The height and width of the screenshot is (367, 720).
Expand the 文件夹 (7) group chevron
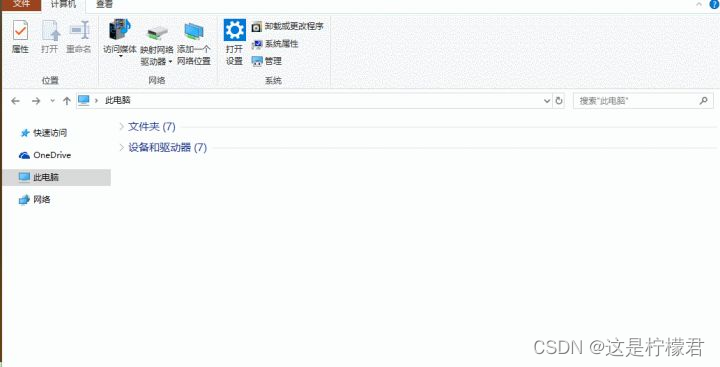tap(122, 126)
